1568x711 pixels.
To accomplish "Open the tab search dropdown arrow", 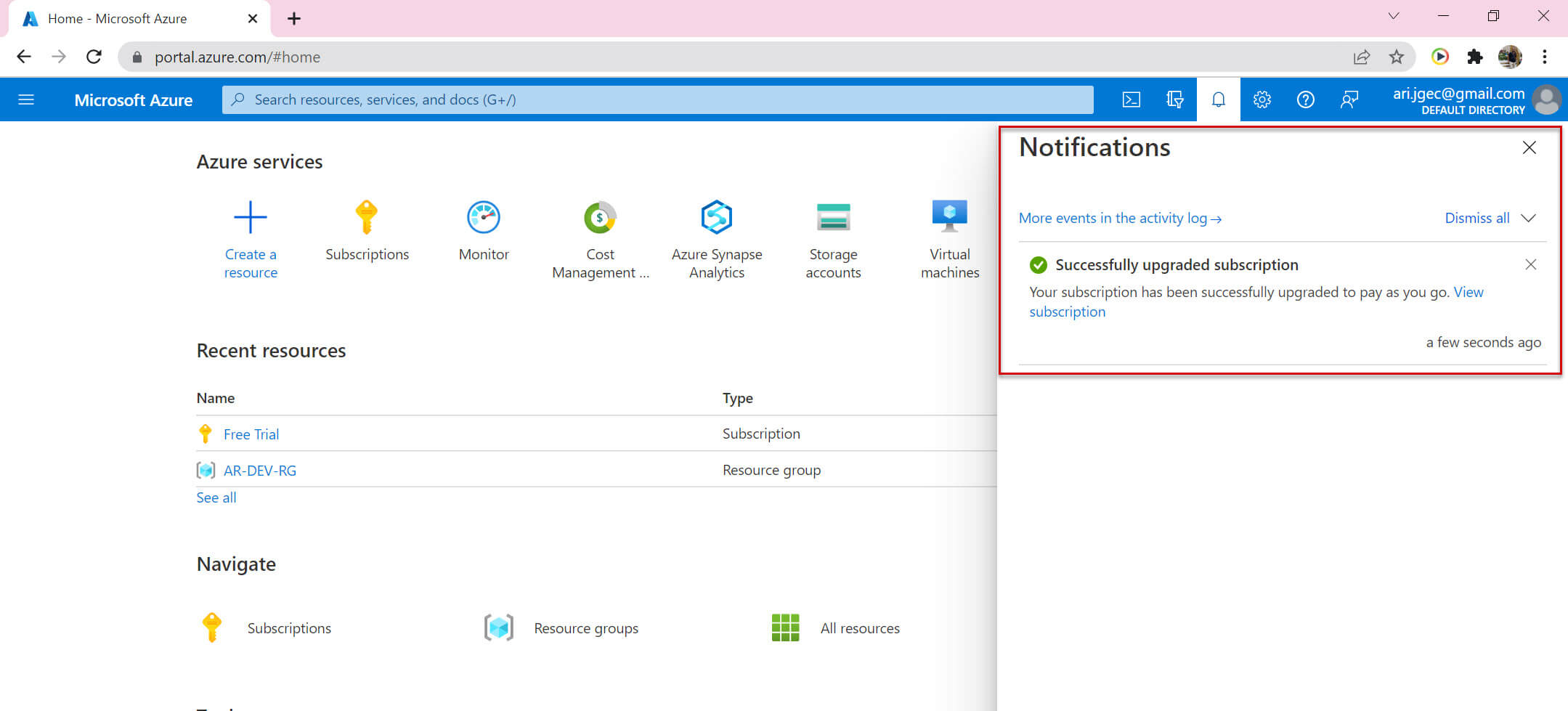I will click(1393, 16).
